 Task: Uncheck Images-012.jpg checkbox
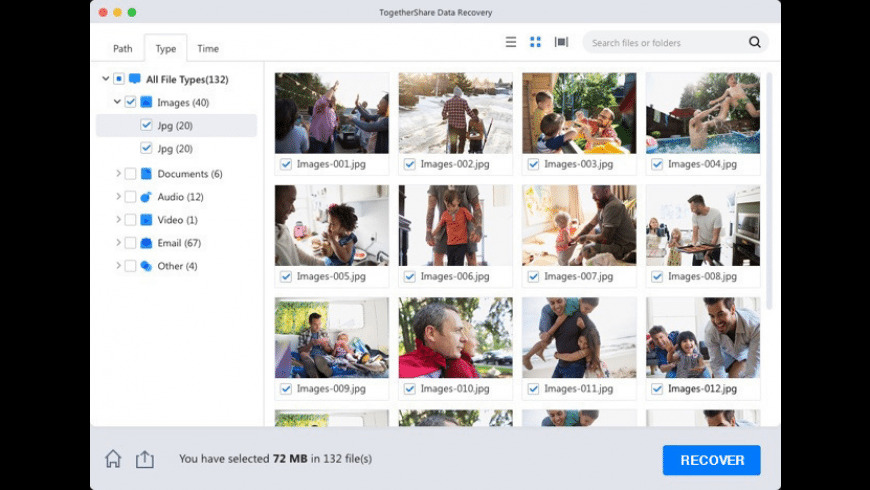click(x=657, y=389)
